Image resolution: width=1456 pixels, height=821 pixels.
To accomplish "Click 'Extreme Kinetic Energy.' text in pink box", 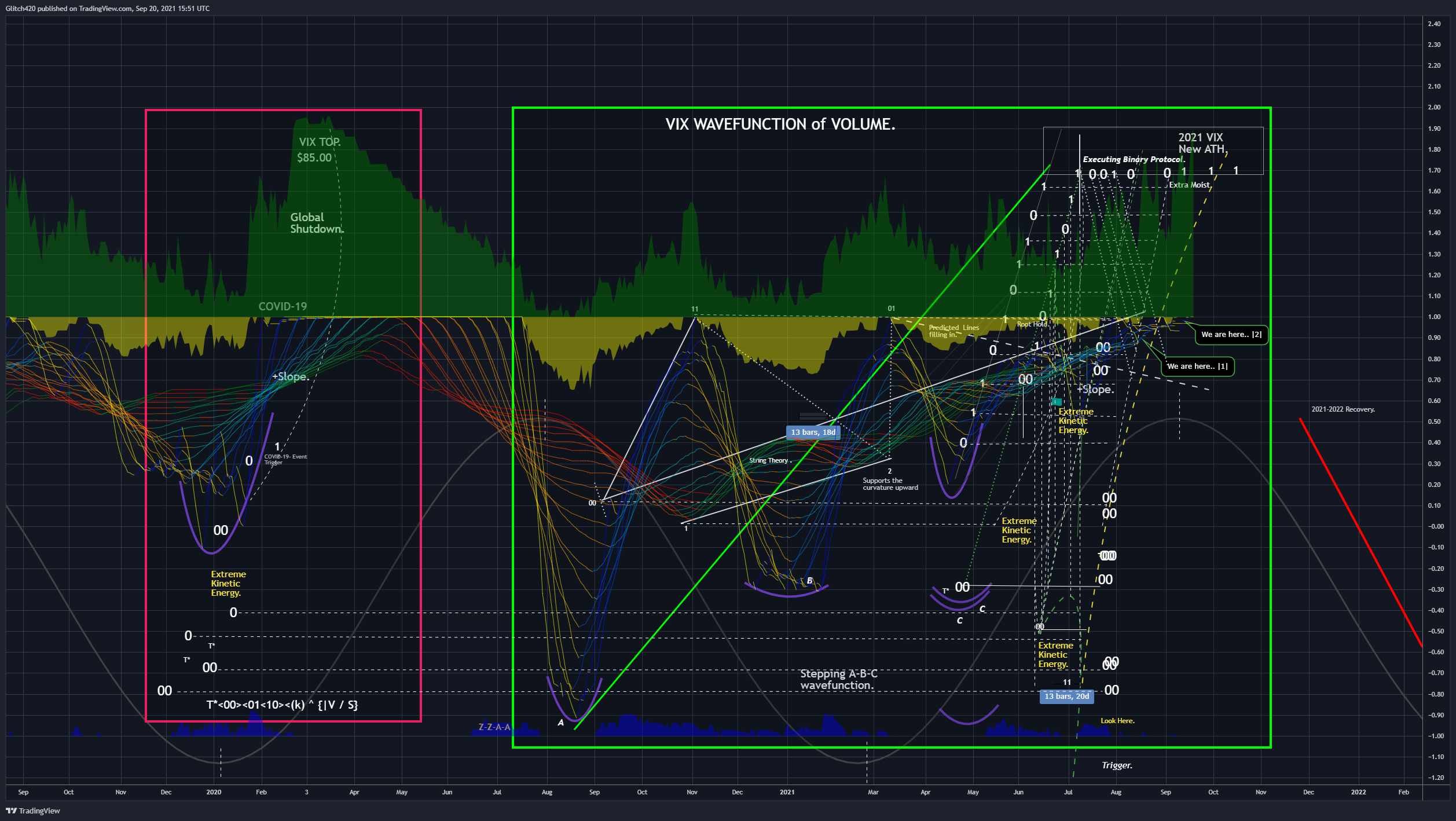I will coord(228,584).
